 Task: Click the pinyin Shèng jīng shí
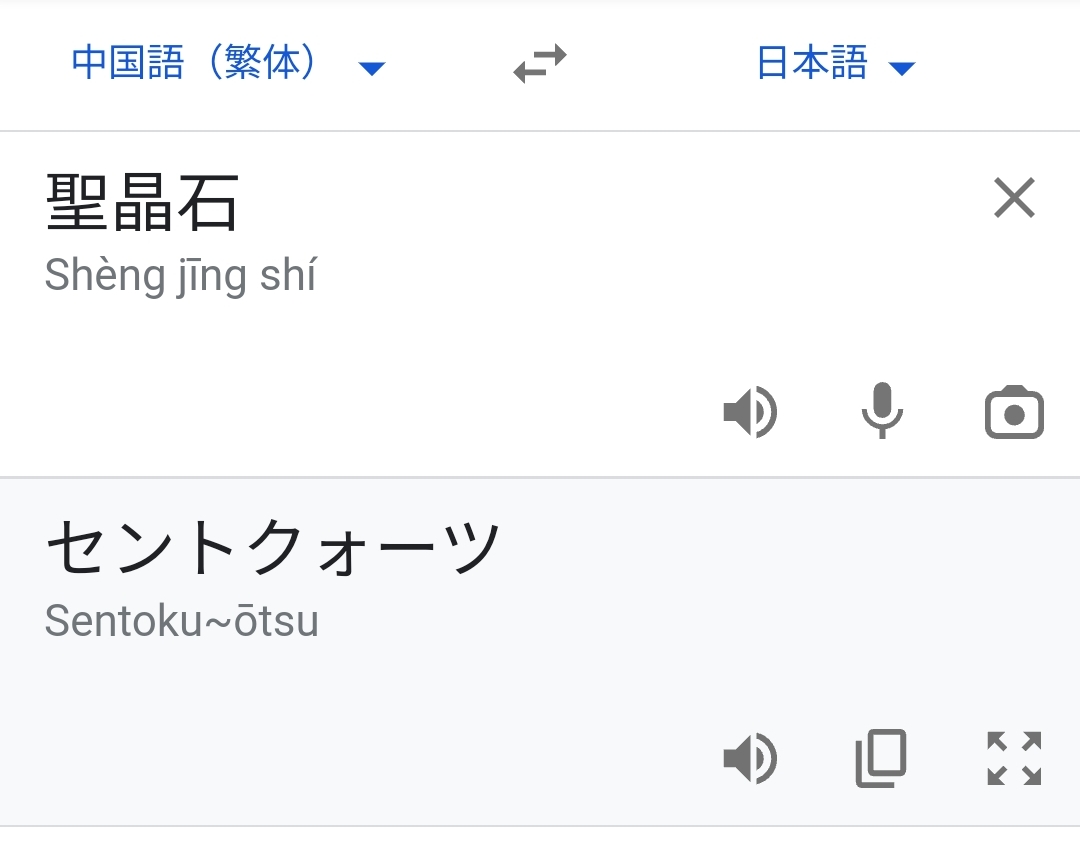point(180,276)
